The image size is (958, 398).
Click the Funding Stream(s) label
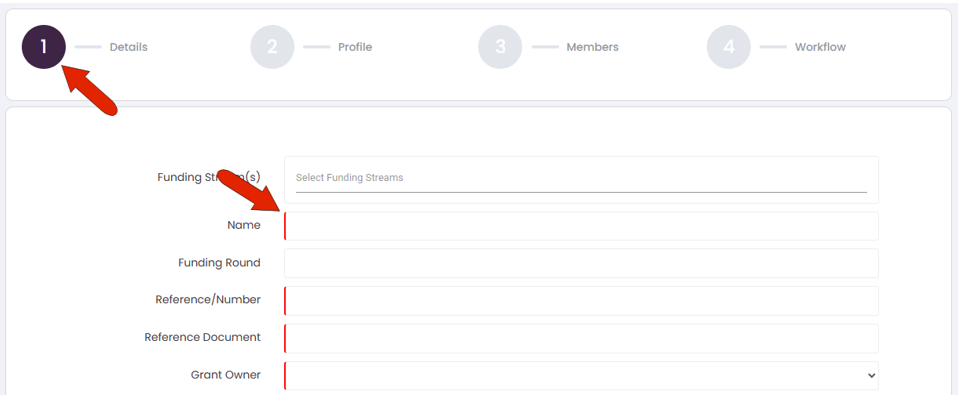pos(209,177)
